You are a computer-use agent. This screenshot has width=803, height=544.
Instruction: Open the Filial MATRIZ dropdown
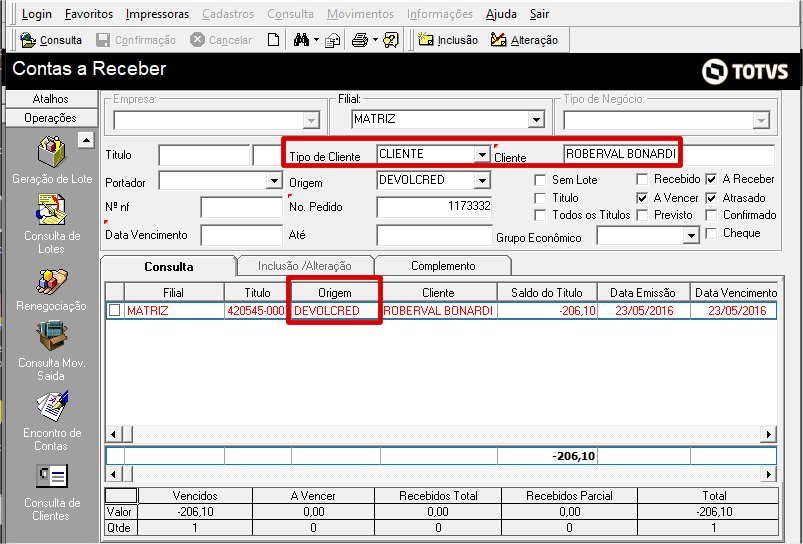click(536, 120)
